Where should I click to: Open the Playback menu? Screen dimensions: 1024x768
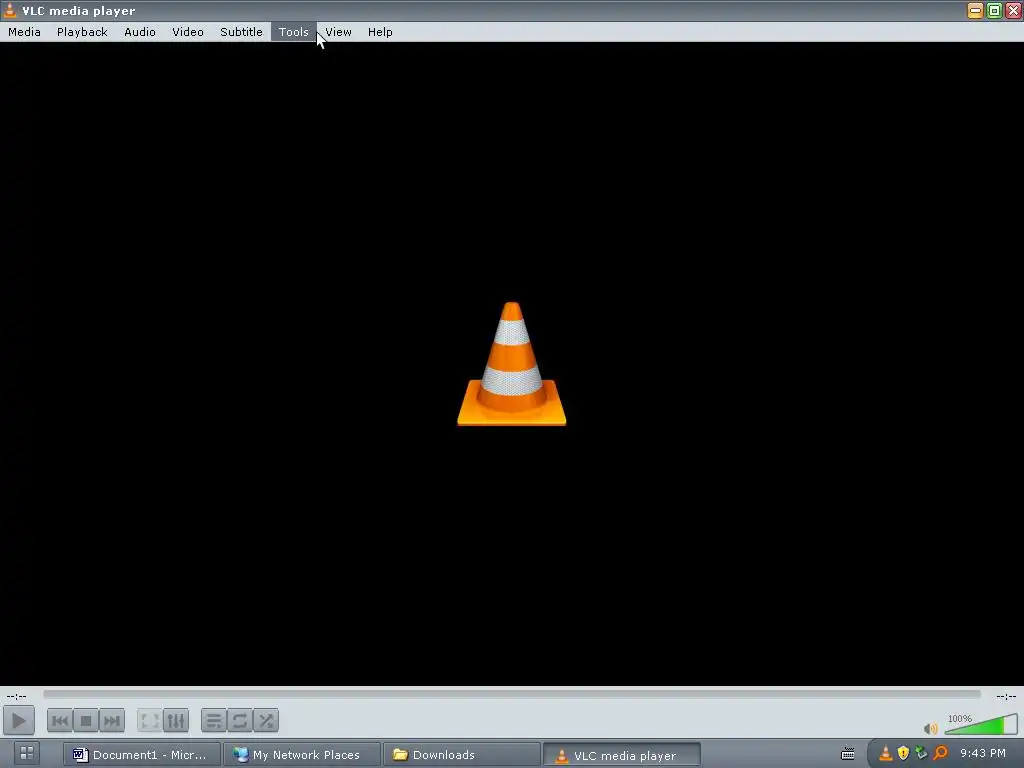pyautogui.click(x=82, y=32)
